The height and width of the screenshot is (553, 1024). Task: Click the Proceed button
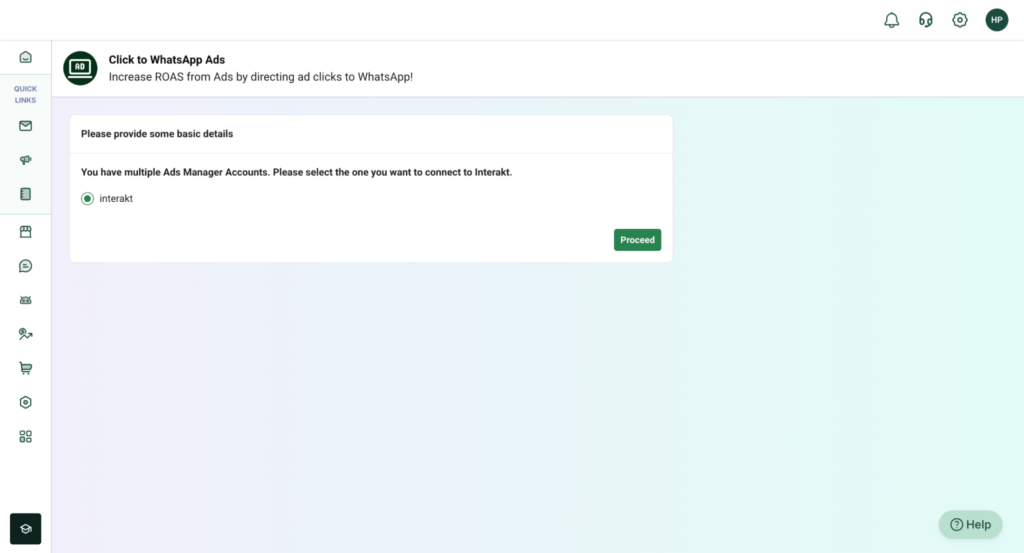click(x=637, y=240)
